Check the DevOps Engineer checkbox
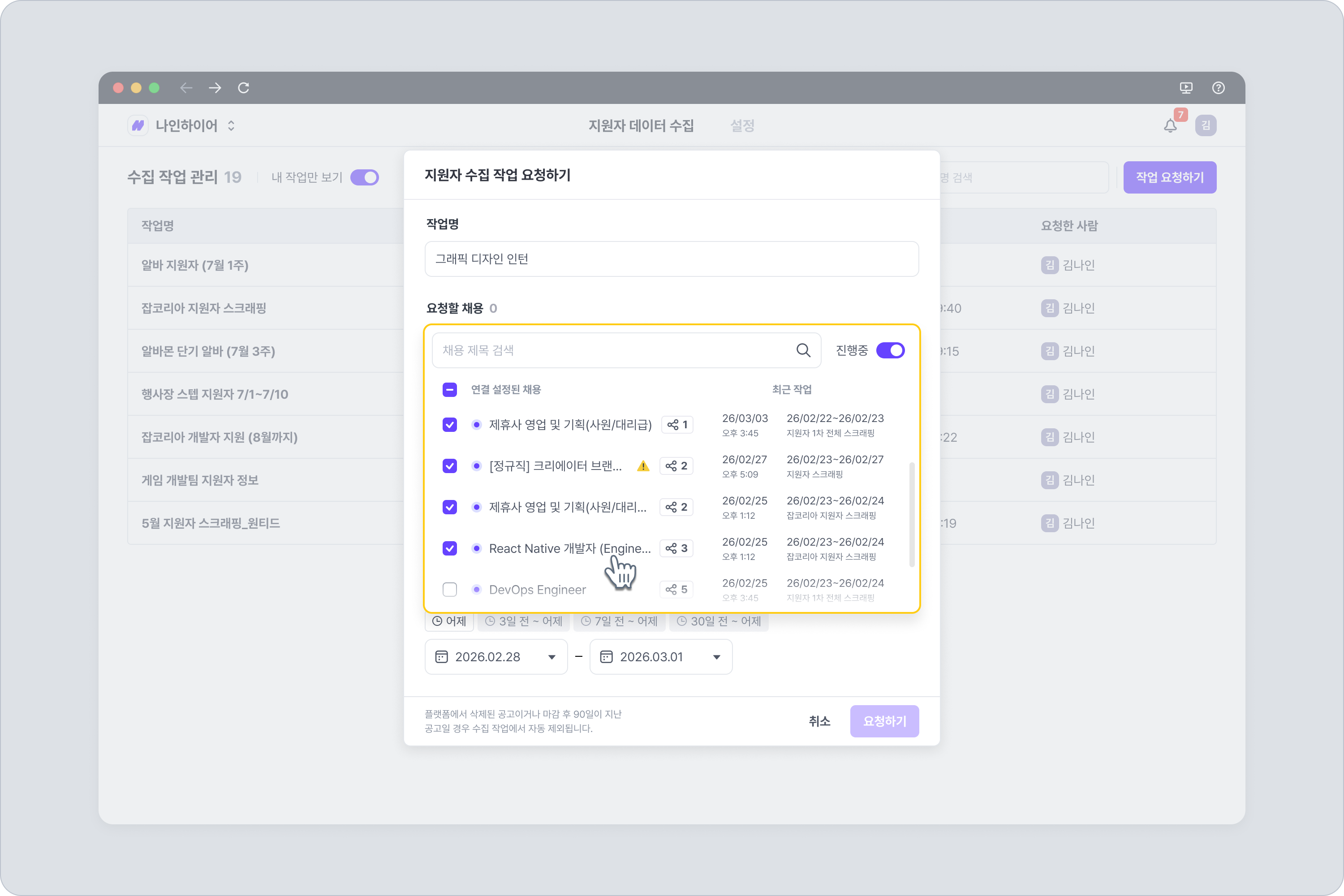The image size is (1344, 896). point(450,590)
